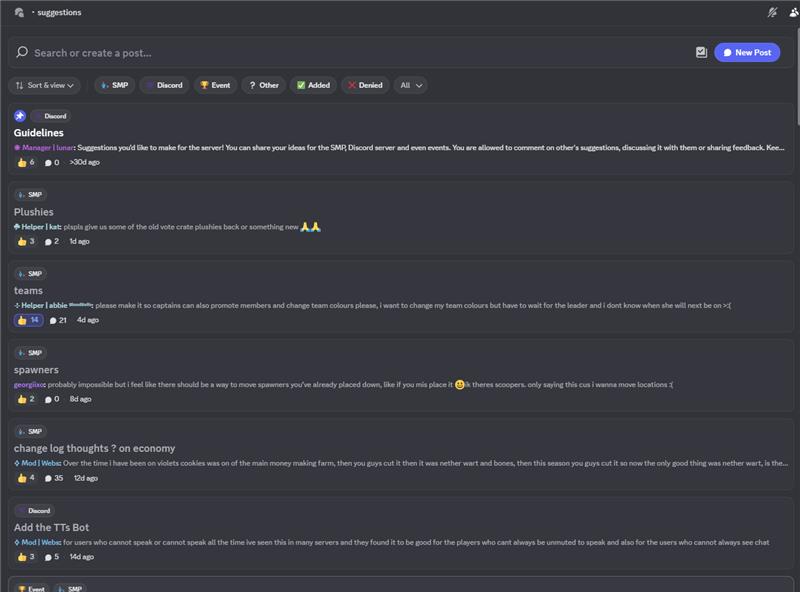Image resolution: width=800 pixels, height=592 pixels.
Task: Filter posts by the Added tag
Action: click(x=313, y=85)
